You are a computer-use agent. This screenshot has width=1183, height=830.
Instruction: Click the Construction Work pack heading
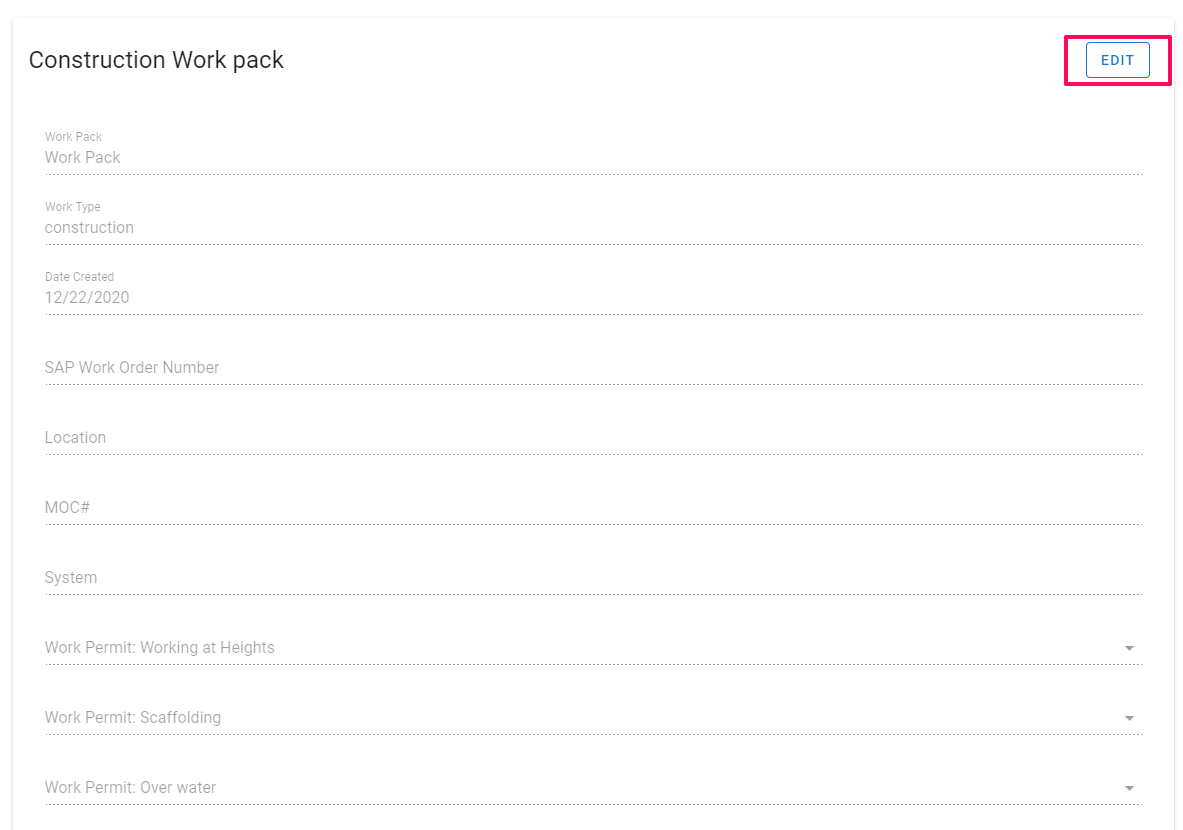(x=156, y=60)
